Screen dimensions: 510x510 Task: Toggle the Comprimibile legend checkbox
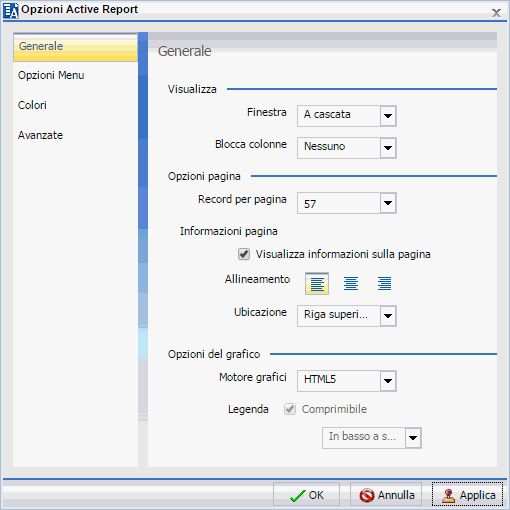290,409
